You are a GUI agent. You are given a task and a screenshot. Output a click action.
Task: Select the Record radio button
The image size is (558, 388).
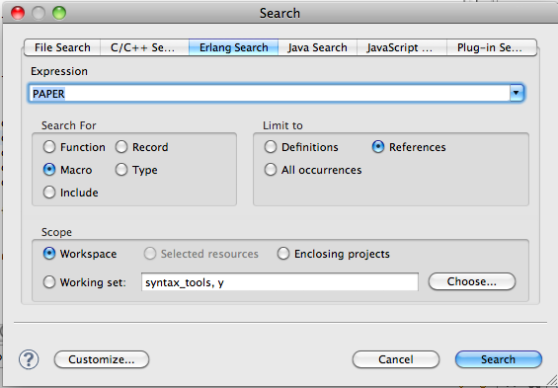[121, 147]
